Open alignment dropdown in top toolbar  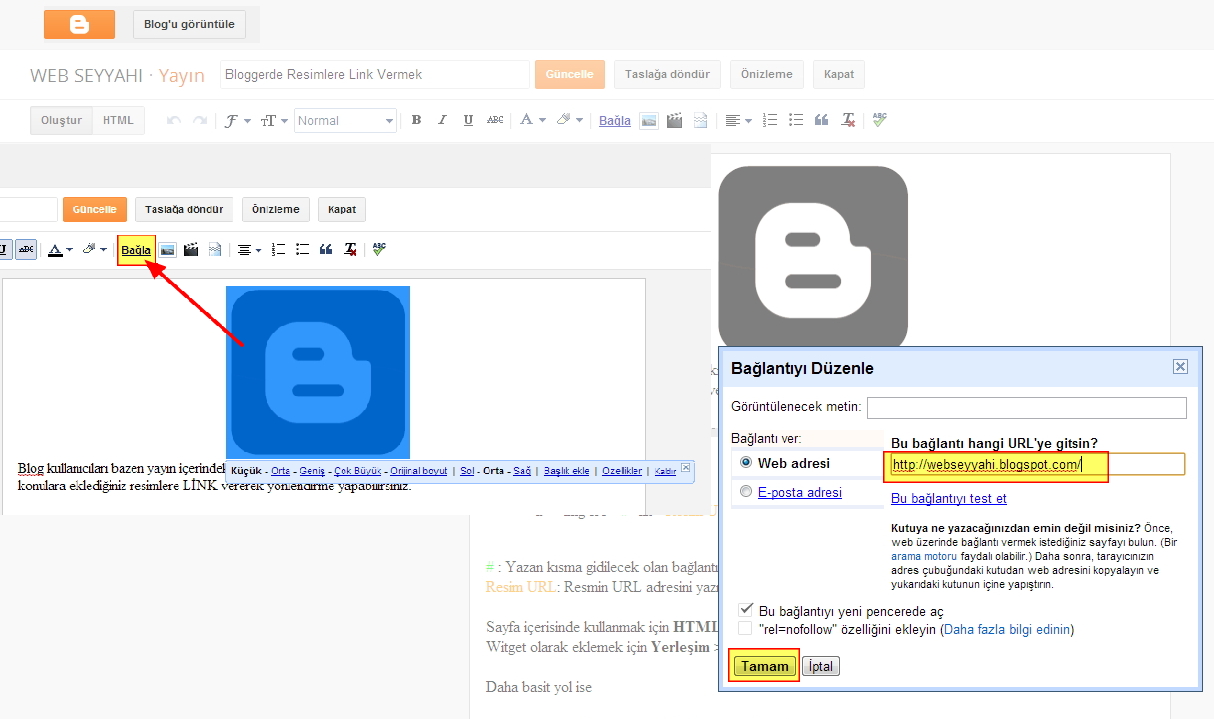tap(739, 120)
